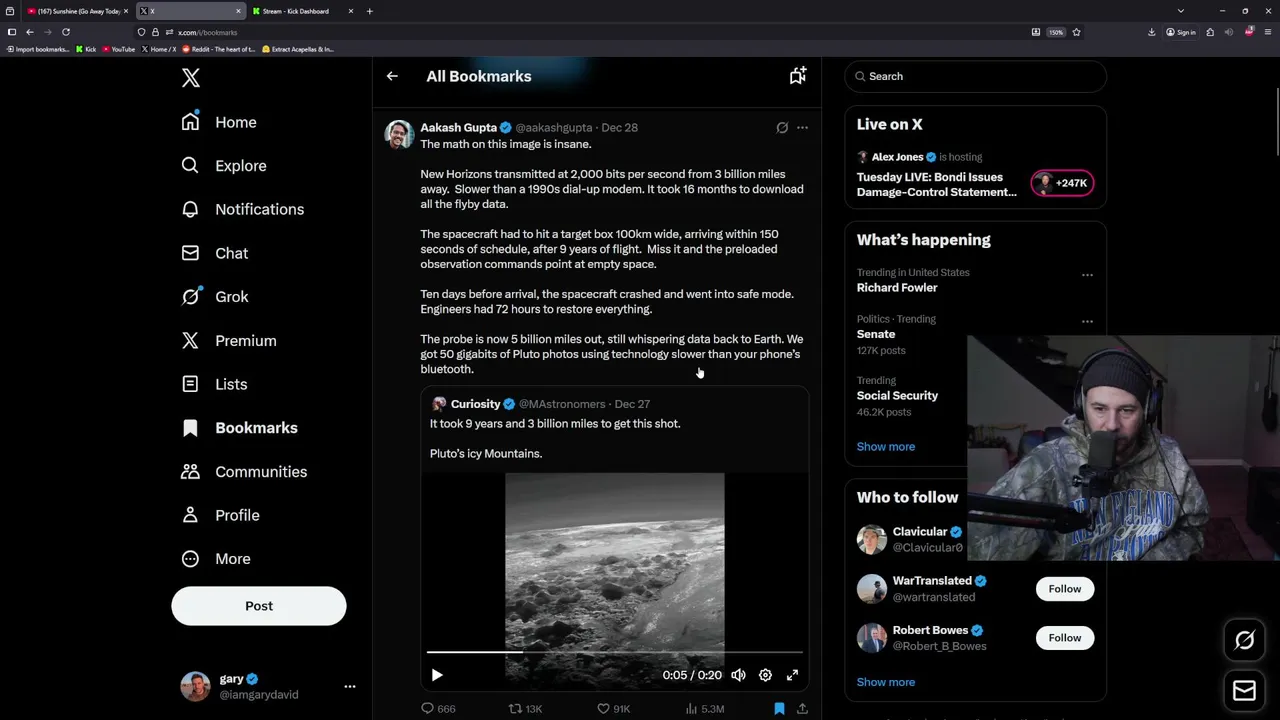The height and width of the screenshot is (720, 1280).
Task: Like the post showing 91K likes
Action: point(613,708)
